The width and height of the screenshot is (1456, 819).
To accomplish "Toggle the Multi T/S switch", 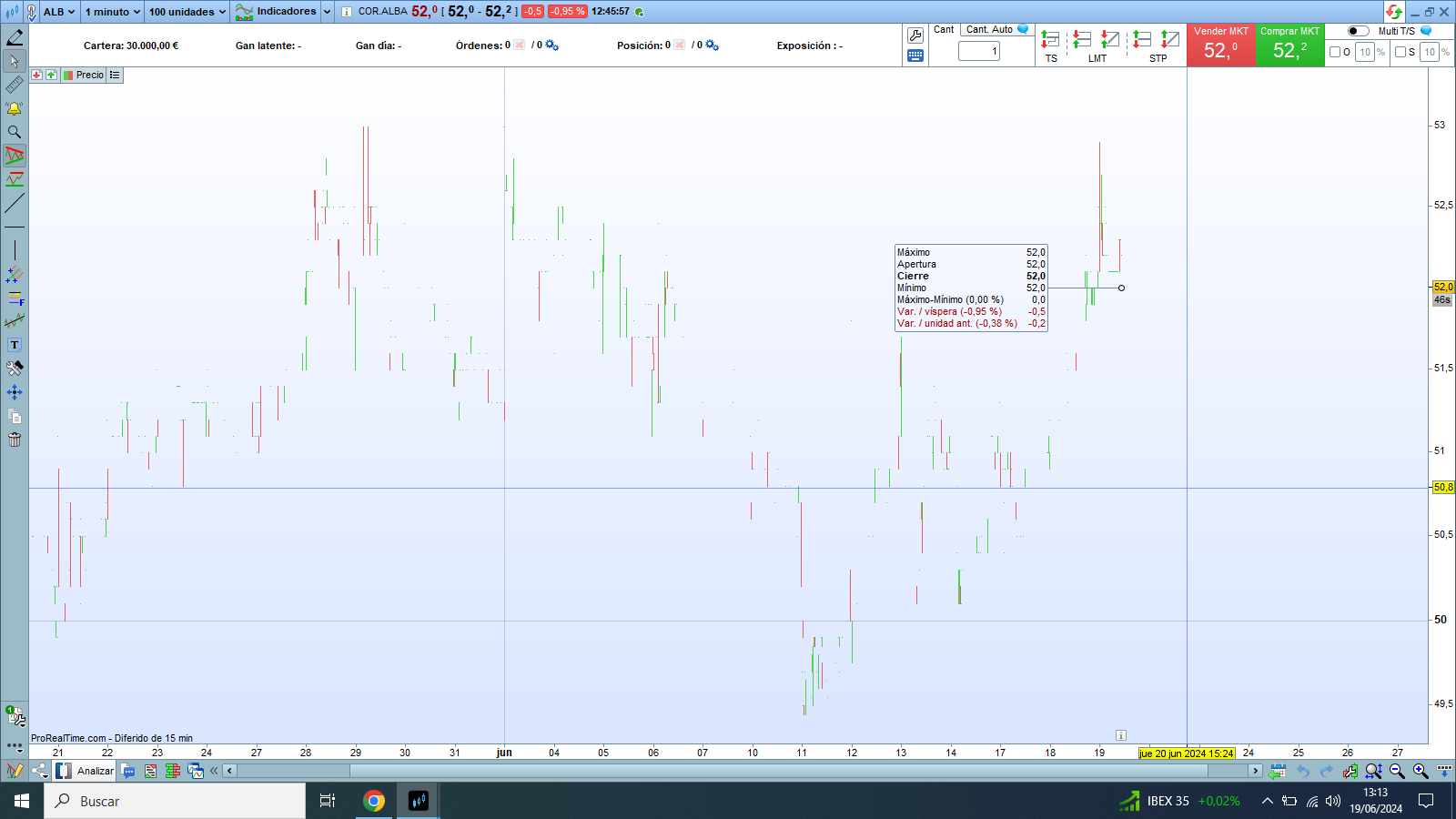I will [x=1358, y=31].
